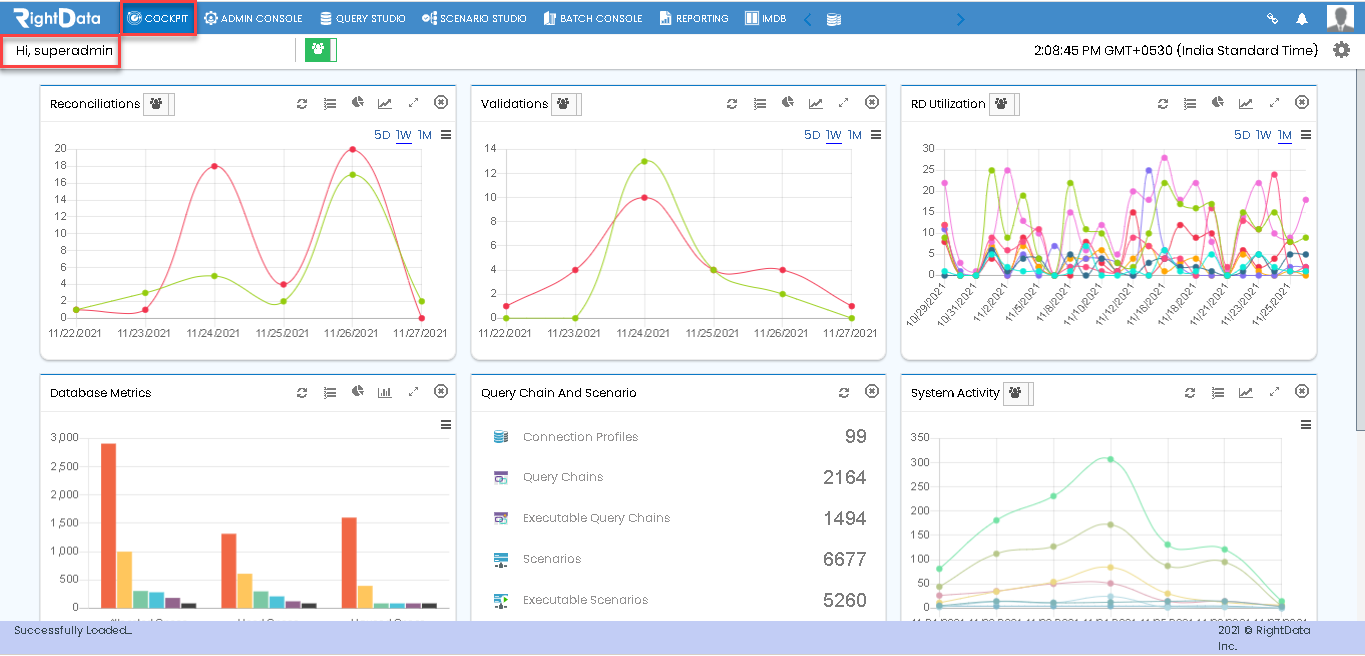1365x656 pixels.
Task: Advance the top menu with right chevron
Action: pos(961,19)
